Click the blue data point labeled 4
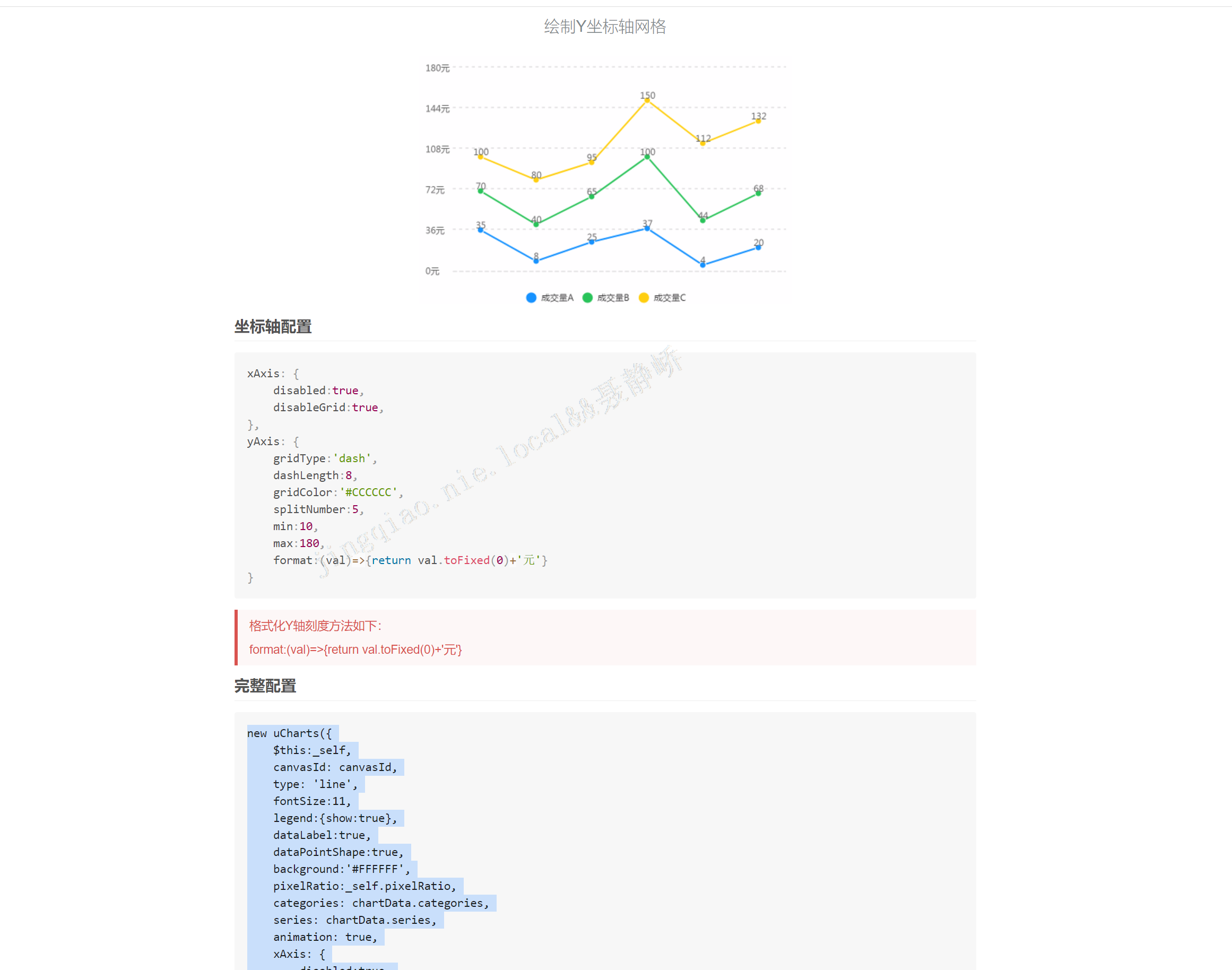The height and width of the screenshot is (970, 1232). 702,264
